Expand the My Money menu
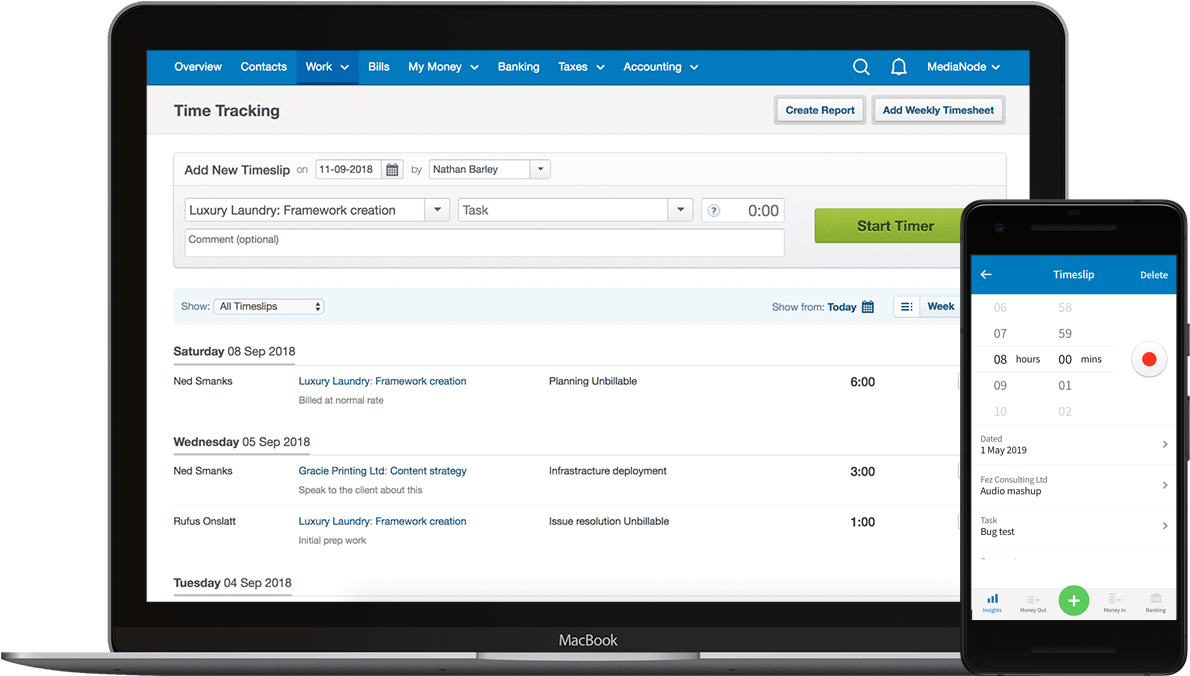 point(443,67)
